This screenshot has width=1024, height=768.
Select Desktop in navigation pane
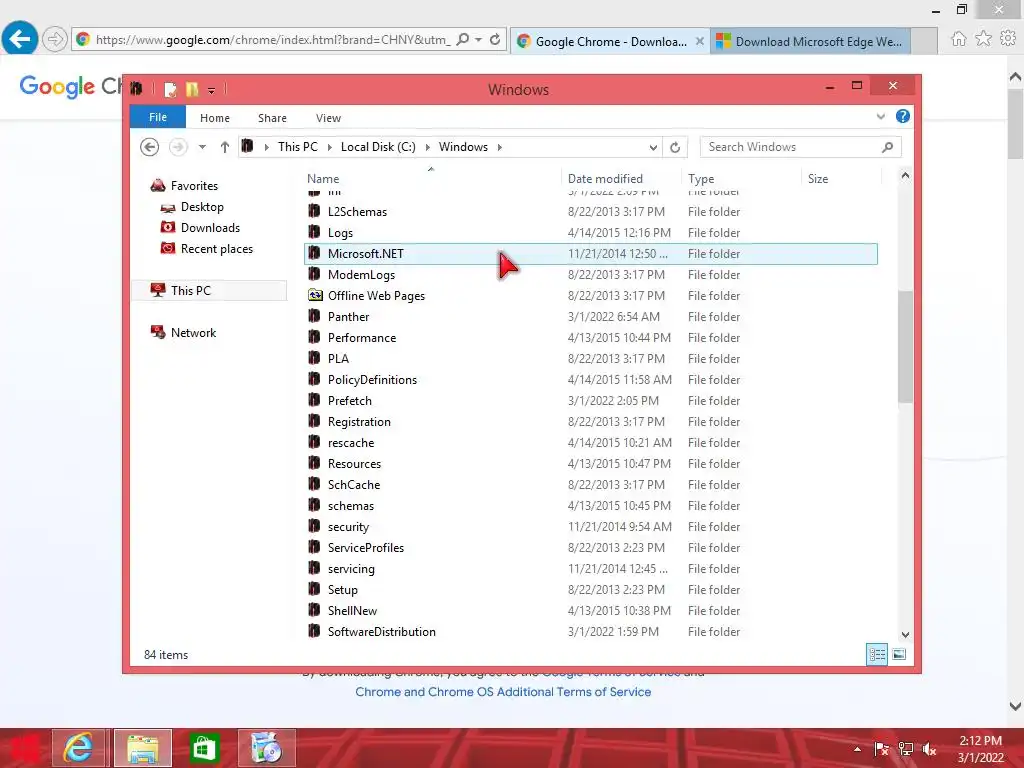click(202, 207)
